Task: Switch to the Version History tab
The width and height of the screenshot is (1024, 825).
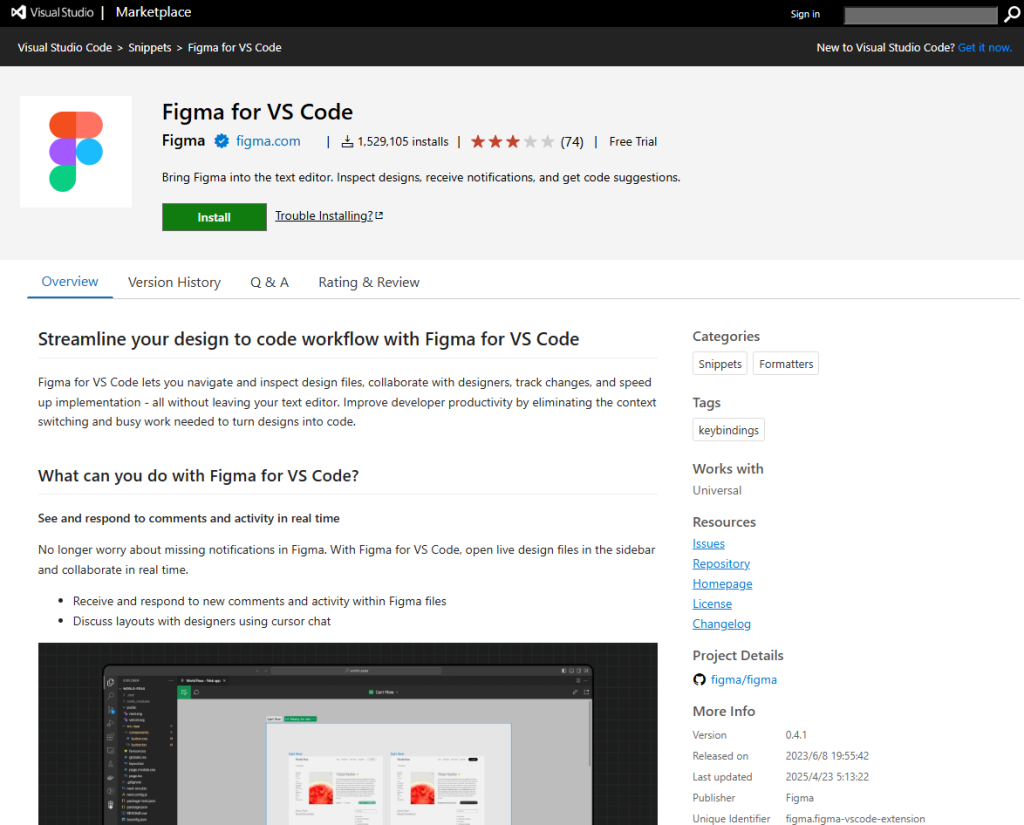Action: pos(174,282)
